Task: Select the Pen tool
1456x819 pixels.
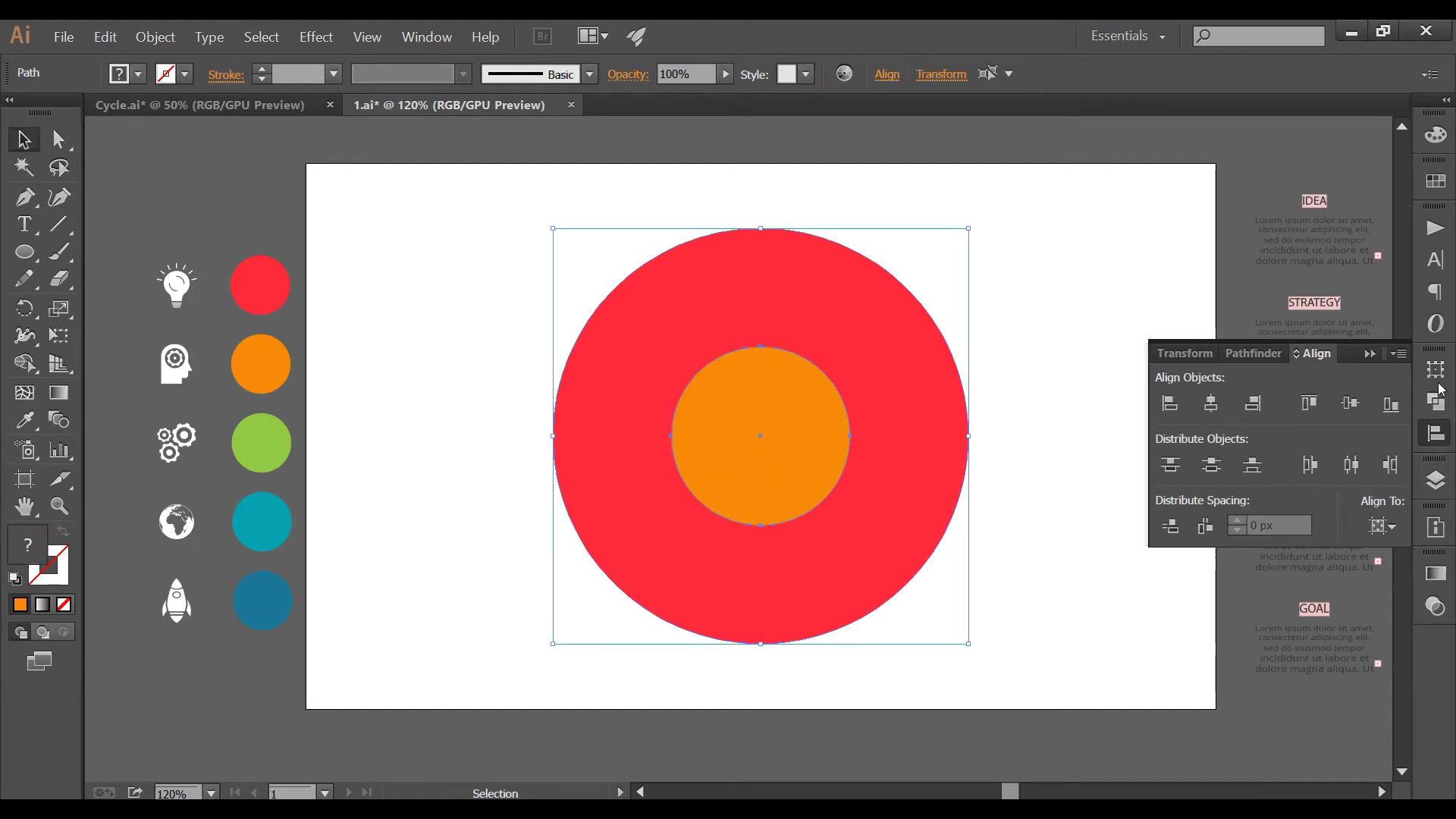Action: point(24,197)
